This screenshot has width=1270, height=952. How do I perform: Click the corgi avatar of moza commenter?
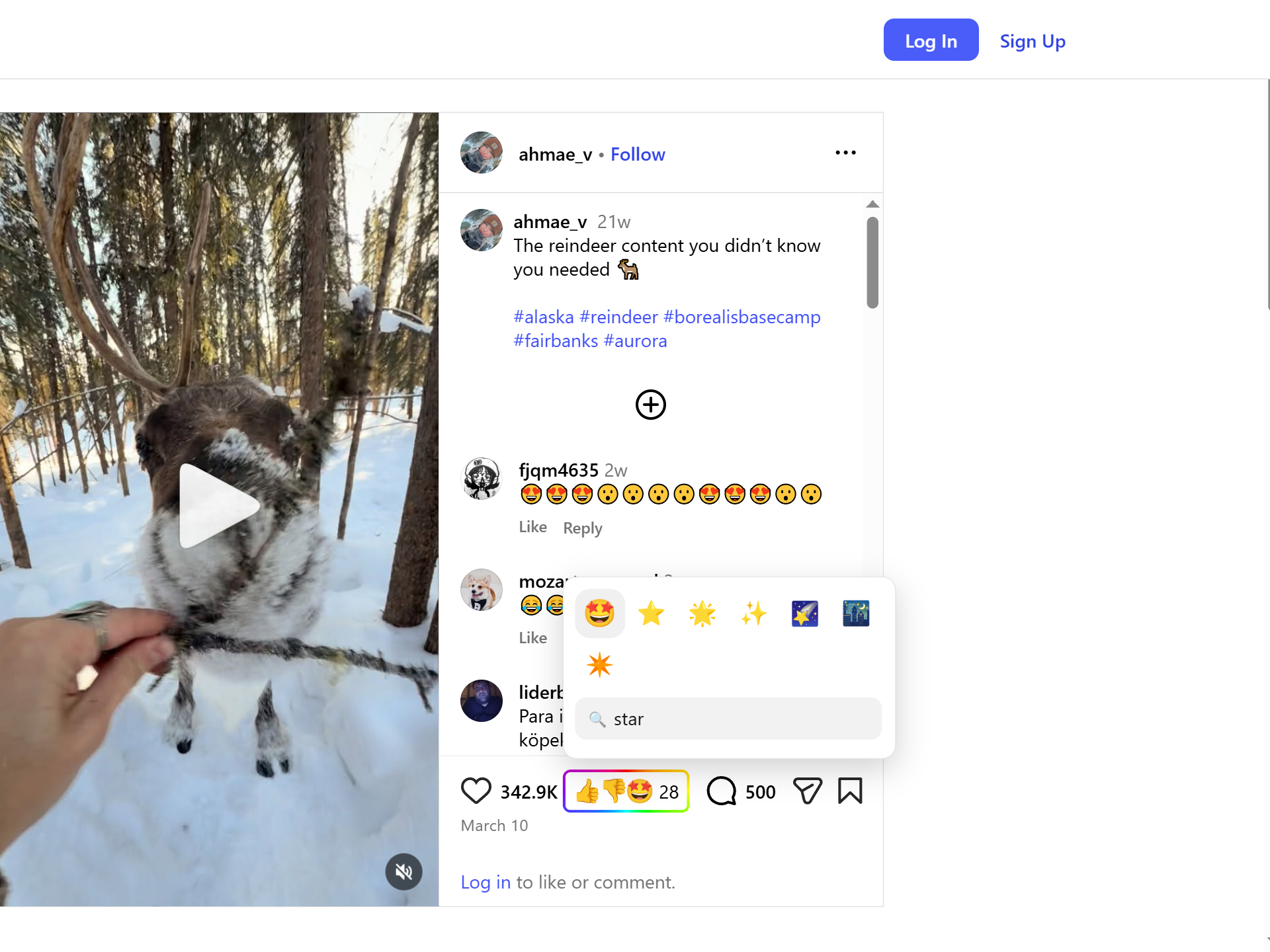pyautogui.click(x=482, y=590)
